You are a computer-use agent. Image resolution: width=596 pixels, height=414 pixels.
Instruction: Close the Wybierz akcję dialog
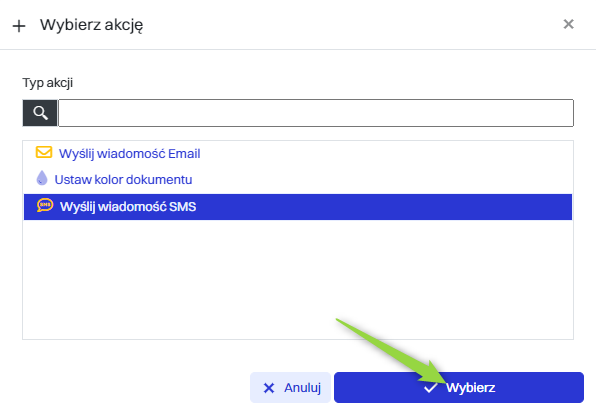point(568,24)
